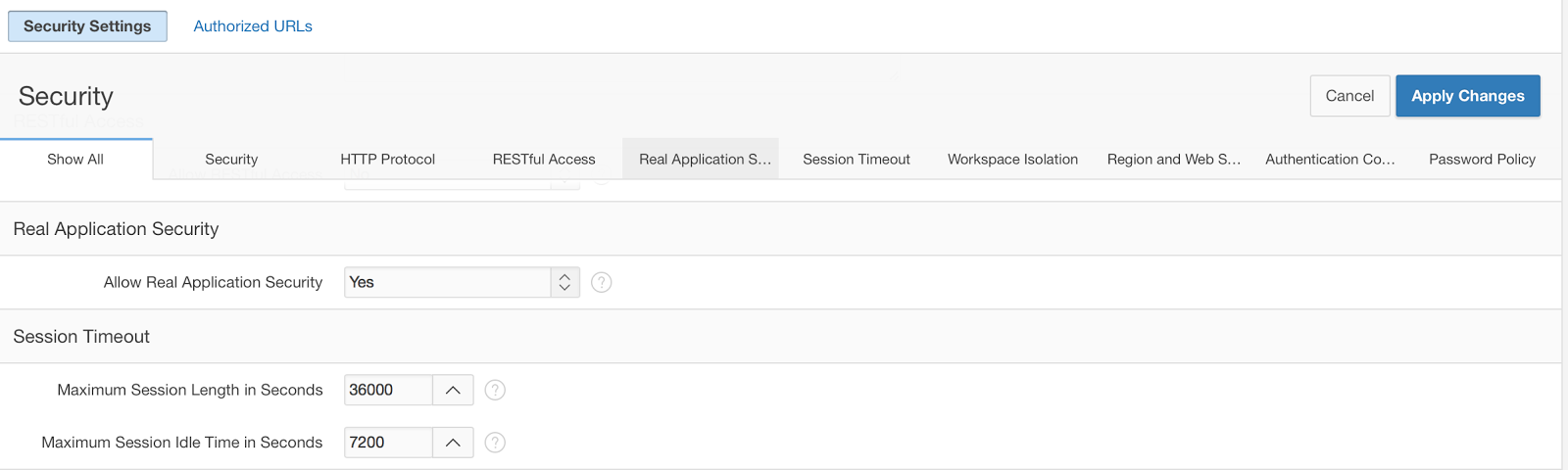The width and height of the screenshot is (1568, 470).
Task: Select the Workspace Isolation tab
Action: [x=1012, y=159]
